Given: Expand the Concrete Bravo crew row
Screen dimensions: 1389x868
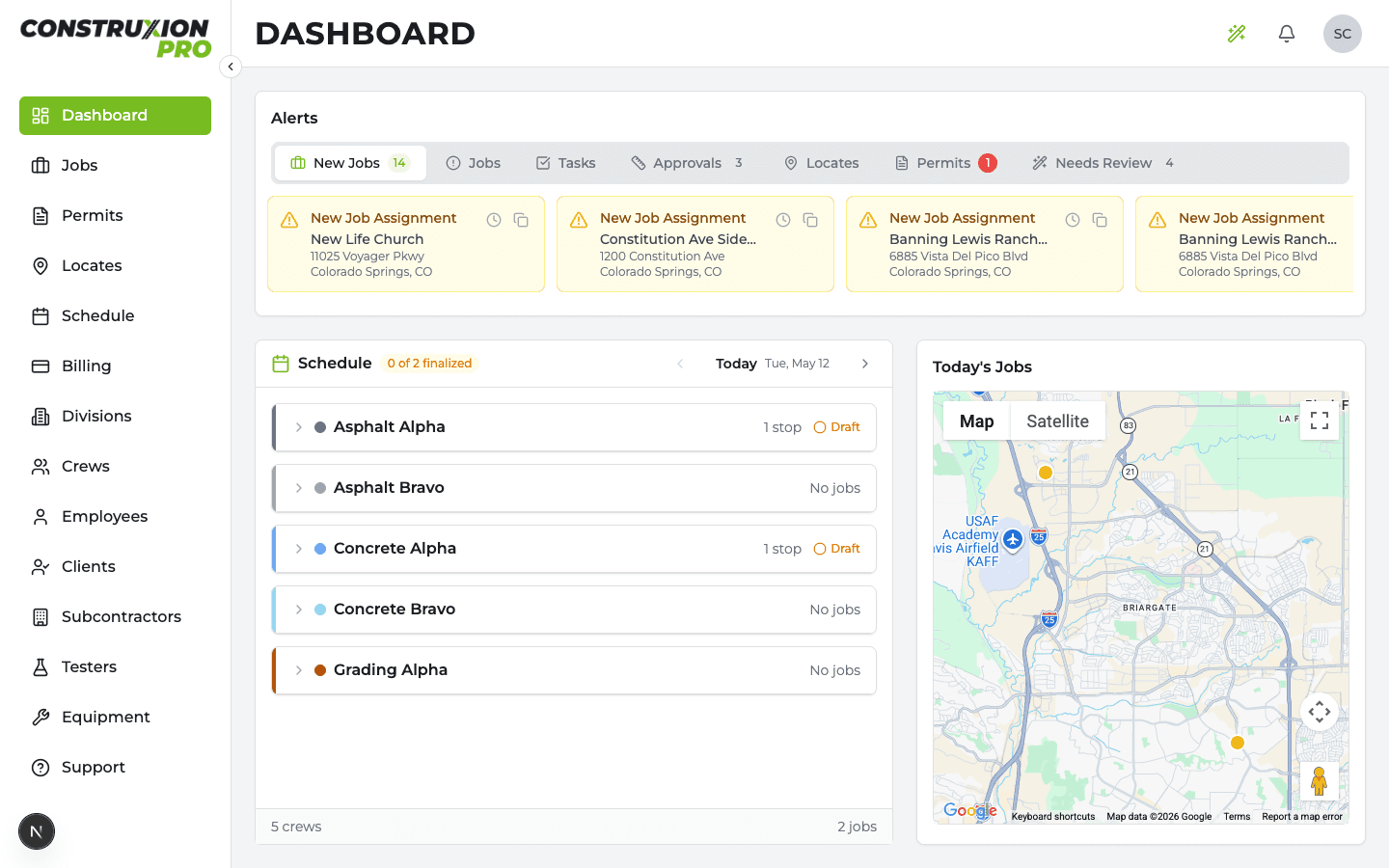Looking at the screenshot, I should pyautogui.click(x=299, y=610).
